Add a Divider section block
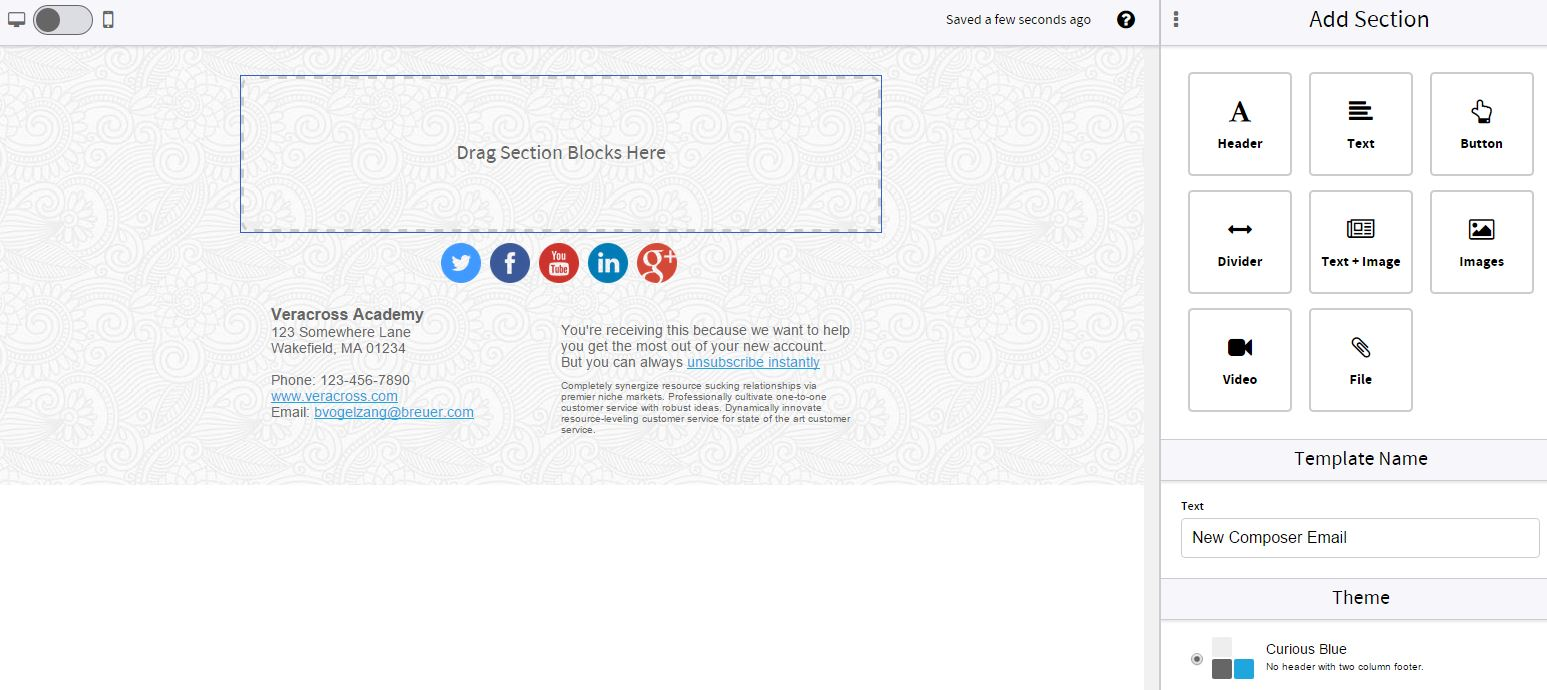 tap(1239, 242)
